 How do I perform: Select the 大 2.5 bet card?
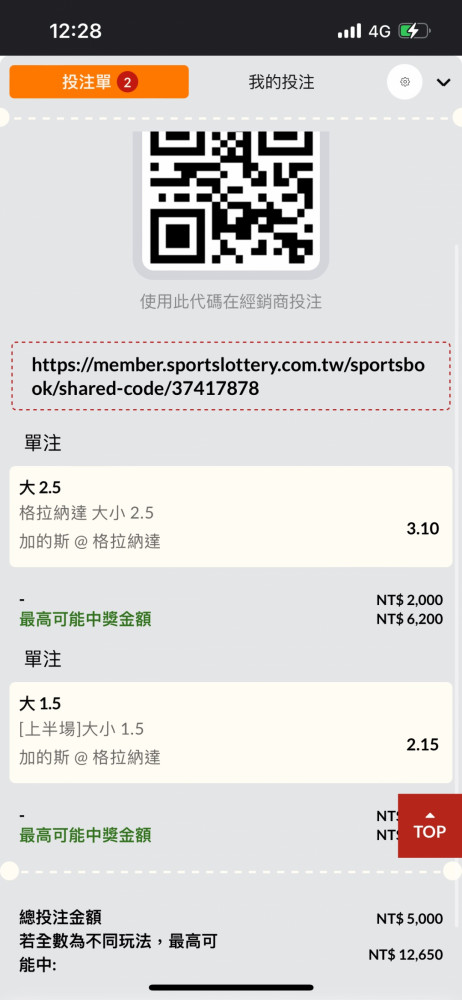231,516
